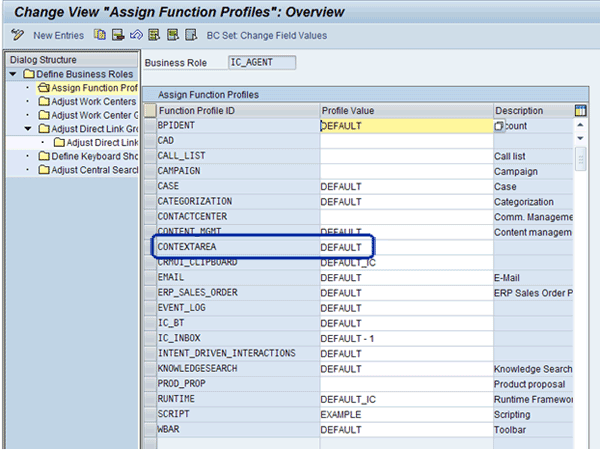
Task: Click the Function Profile ID column header
Action: 238,111
